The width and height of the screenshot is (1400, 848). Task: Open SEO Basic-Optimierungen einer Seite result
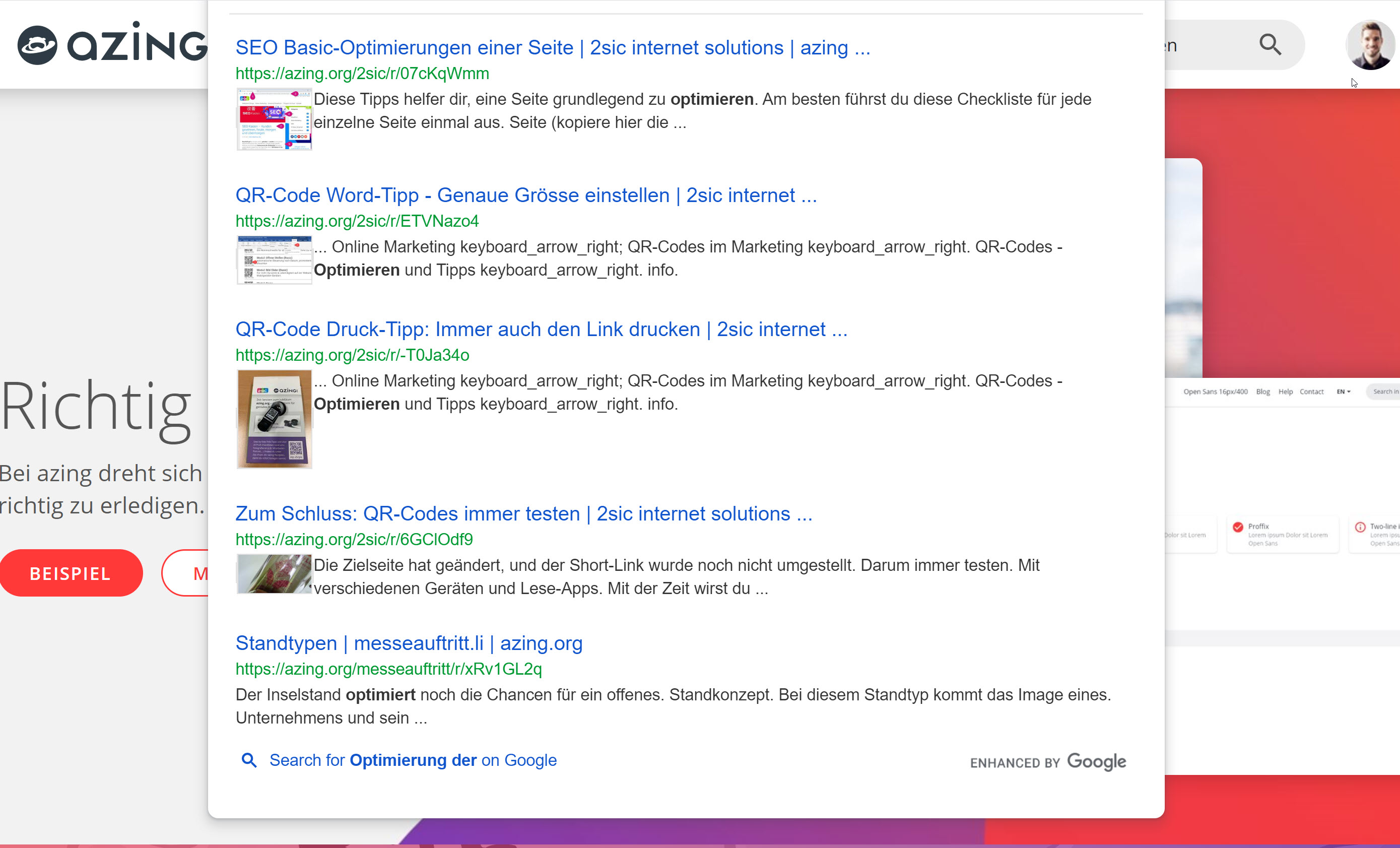[552, 48]
